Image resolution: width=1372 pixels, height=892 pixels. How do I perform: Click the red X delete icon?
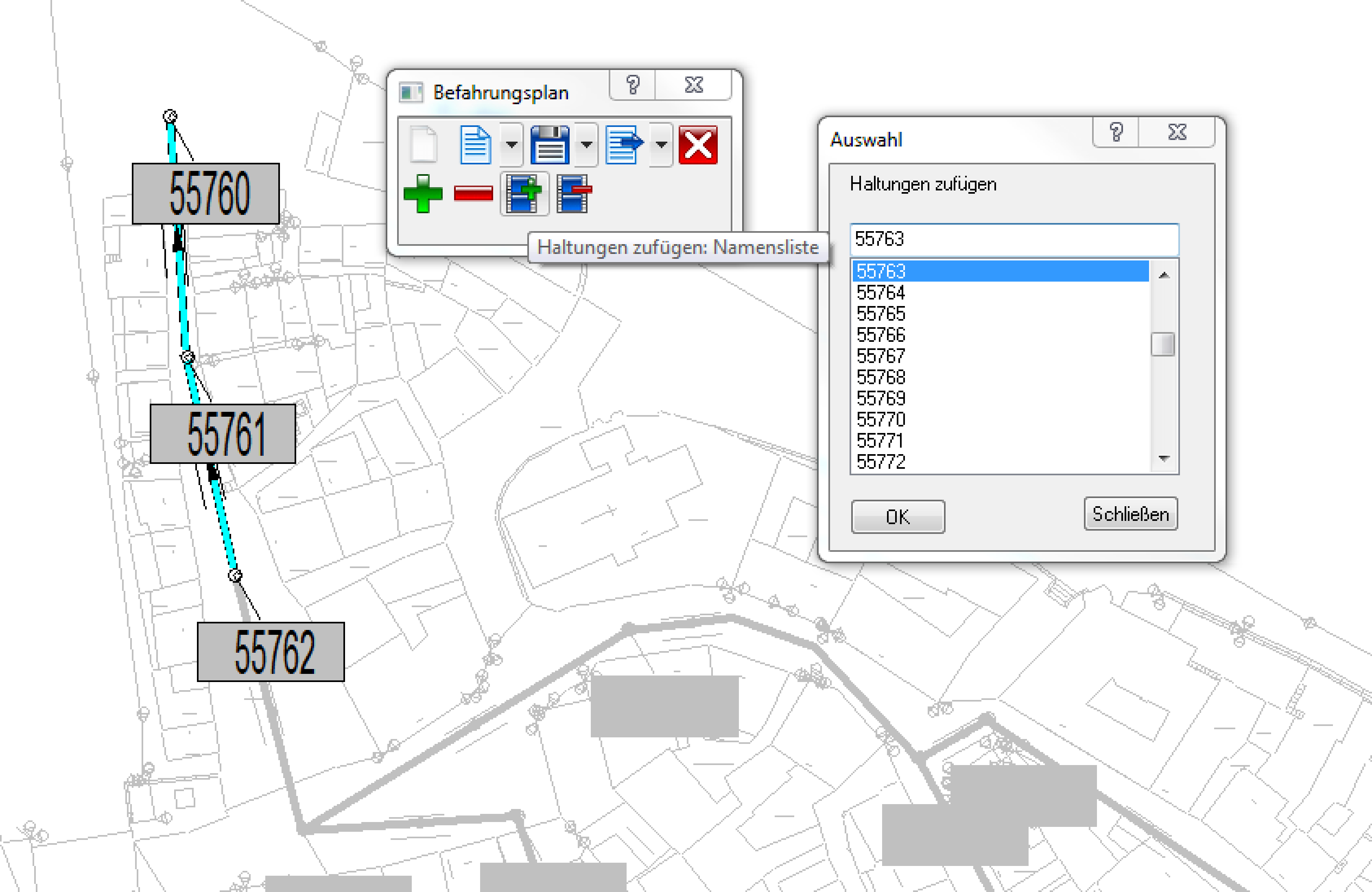pyautogui.click(x=698, y=145)
